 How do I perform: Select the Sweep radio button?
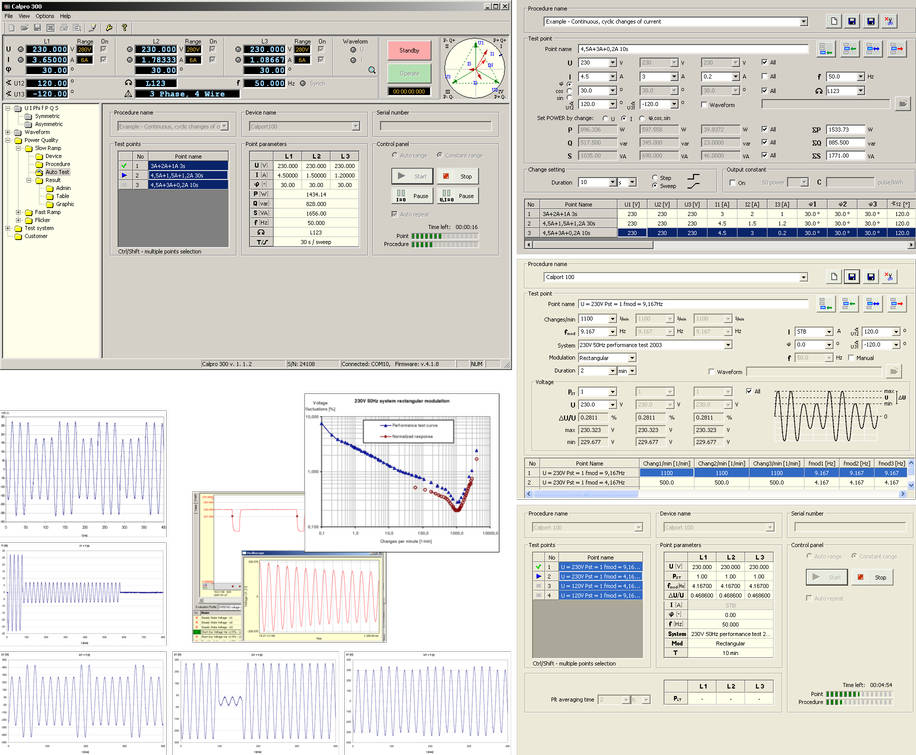[654, 186]
